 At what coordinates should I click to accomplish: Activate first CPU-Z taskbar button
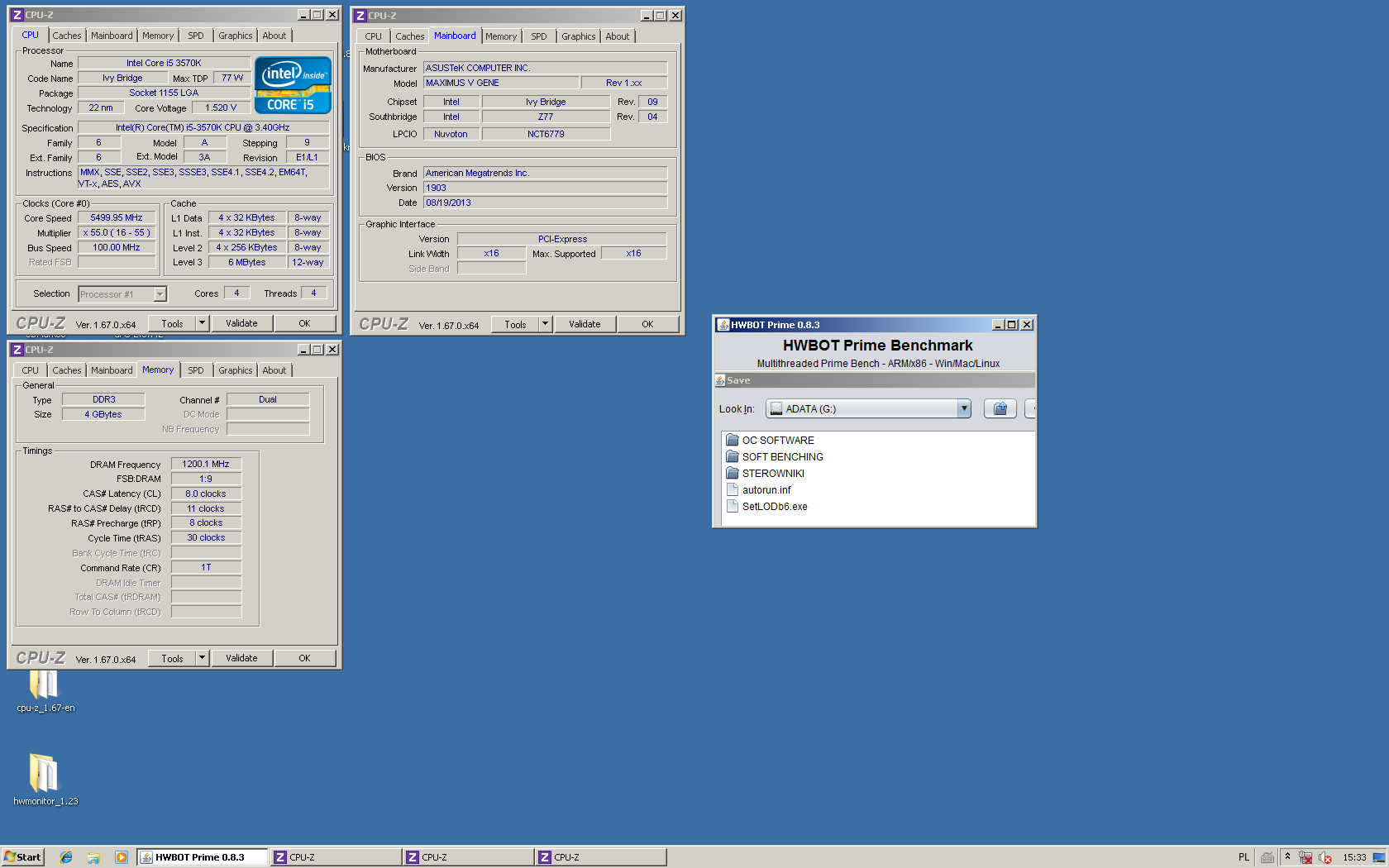pyautogui.click(x=336, y=857)
